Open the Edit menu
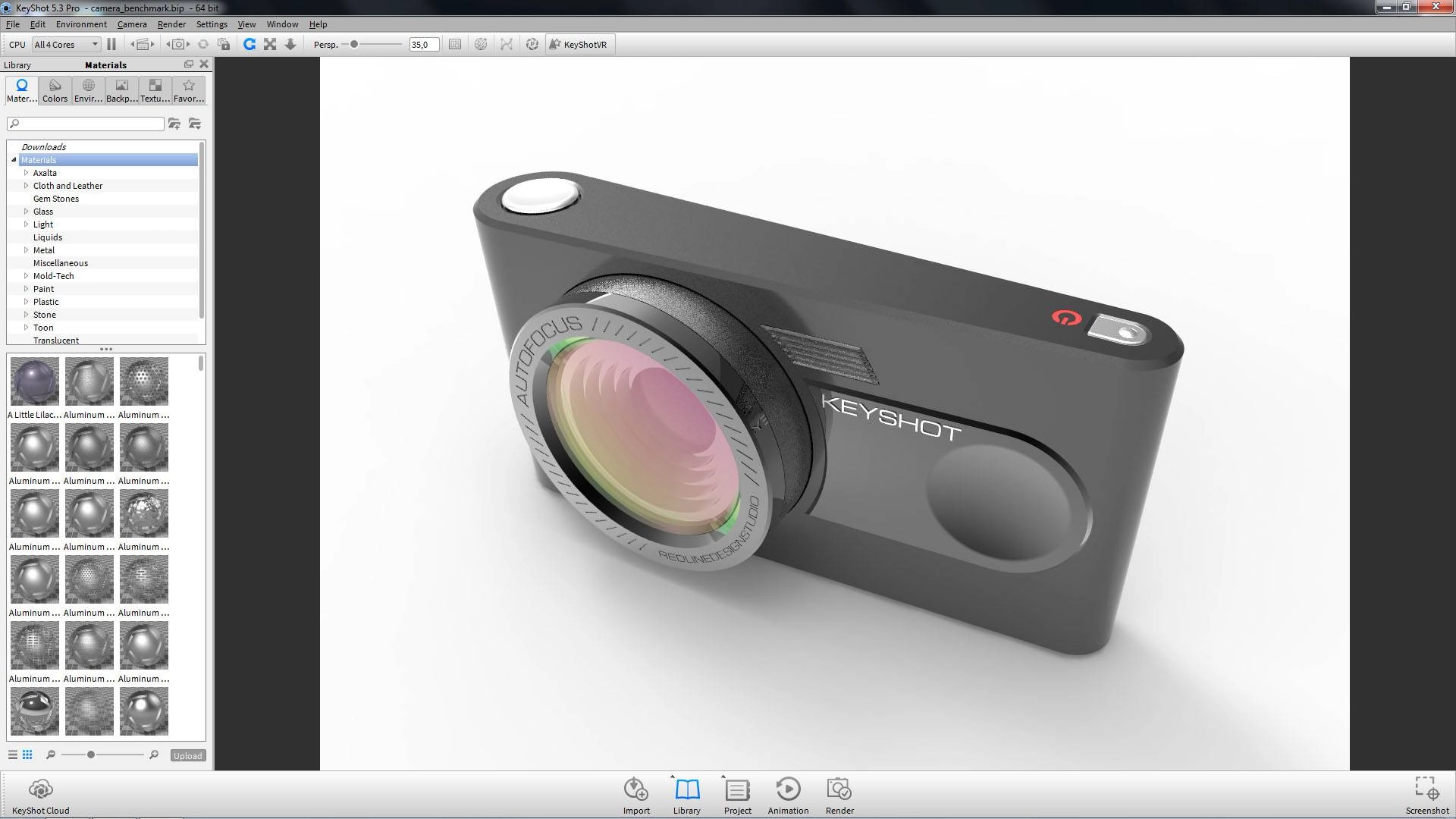Viewport: 1456px width, 819px height. pyautogui.click(x=38, y=24)
